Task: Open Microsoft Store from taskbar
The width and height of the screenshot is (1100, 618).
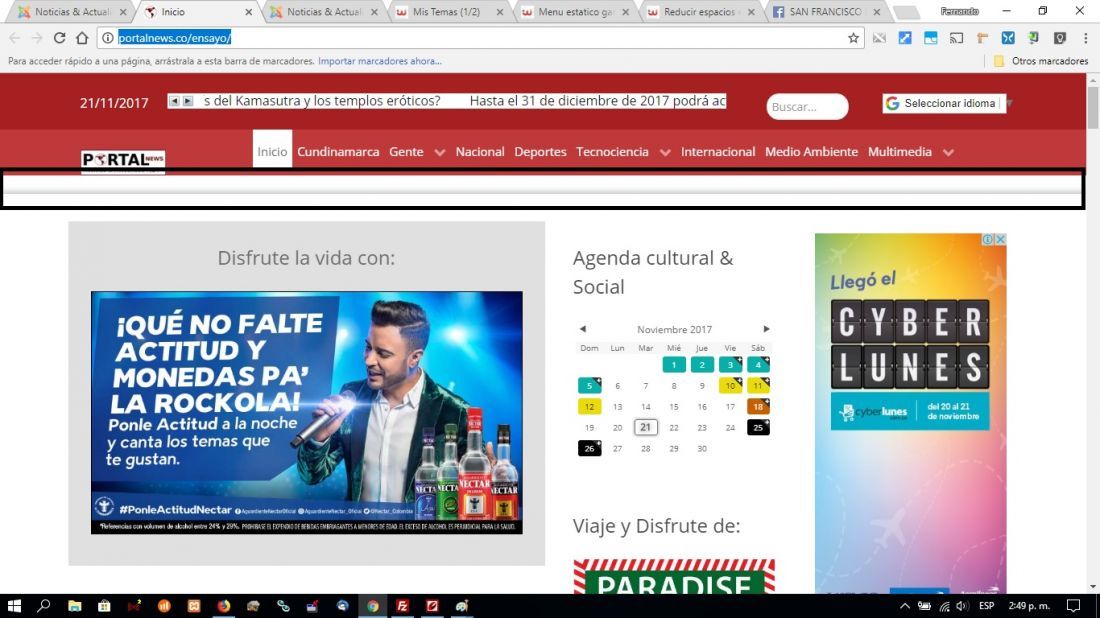Action: click(x=104, y=606)
